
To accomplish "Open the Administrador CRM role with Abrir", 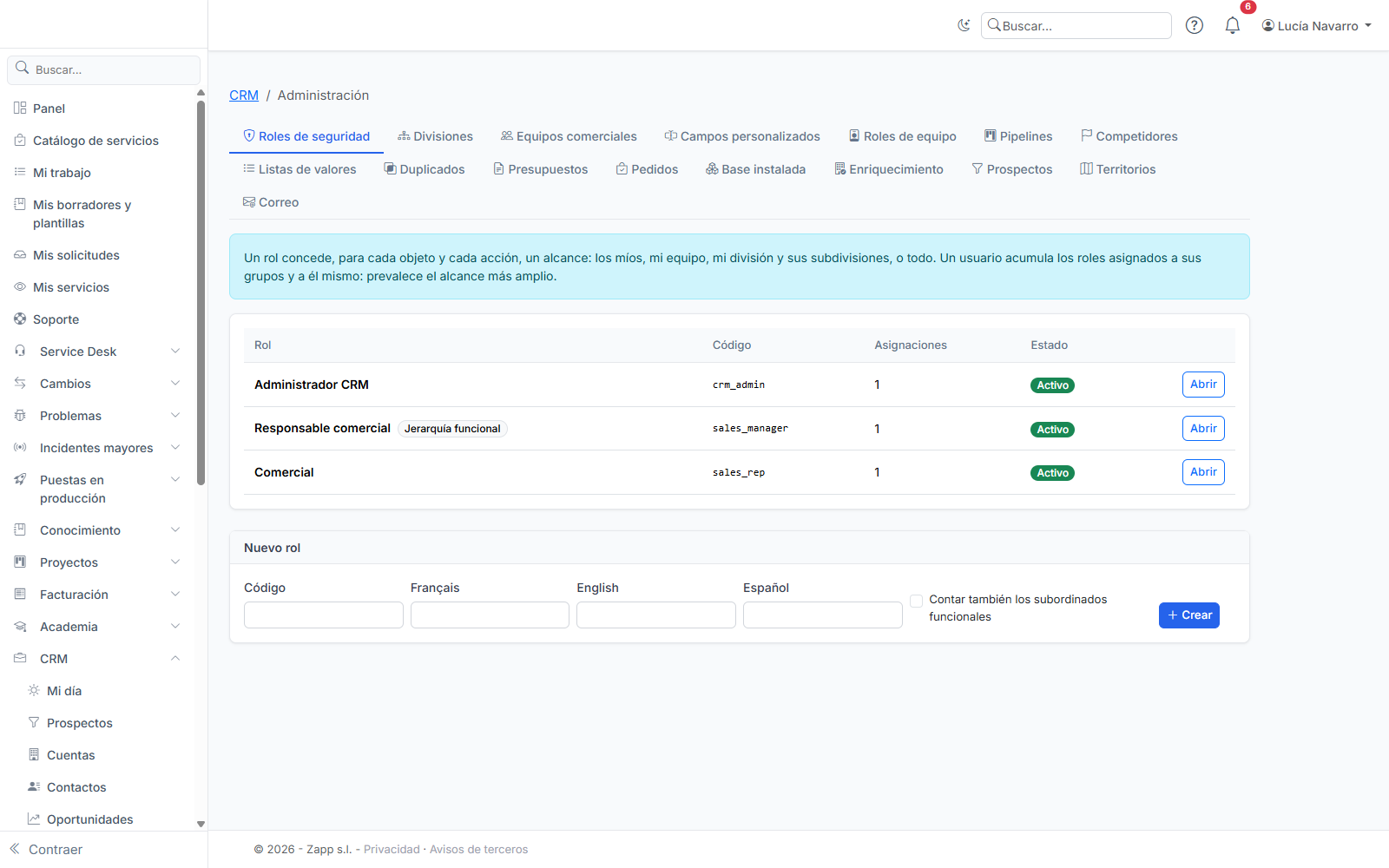I will pos(1203,385).
